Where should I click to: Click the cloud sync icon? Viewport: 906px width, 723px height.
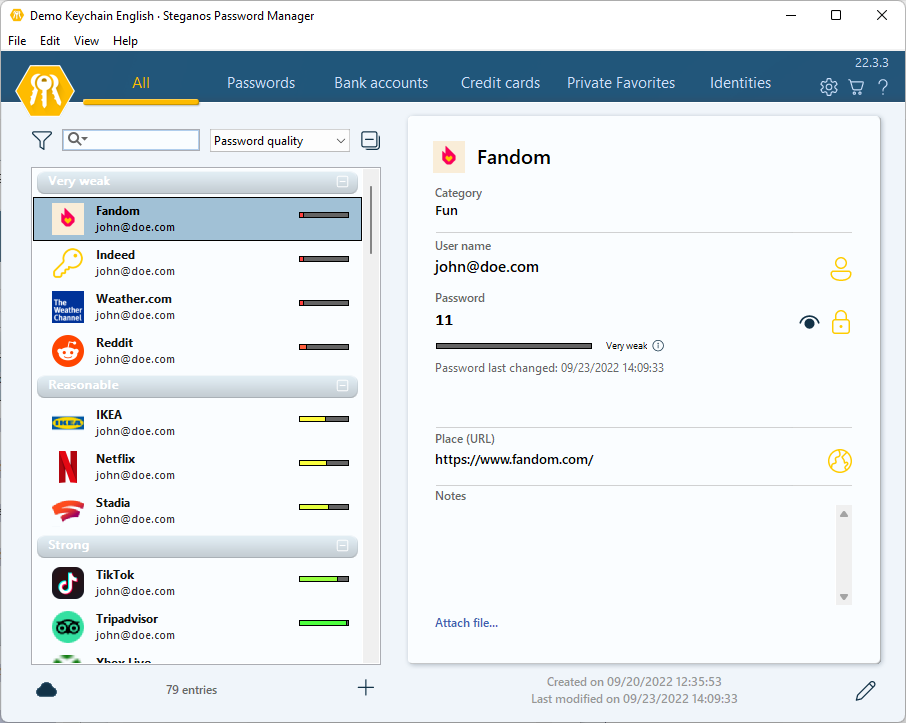(46, 689)
